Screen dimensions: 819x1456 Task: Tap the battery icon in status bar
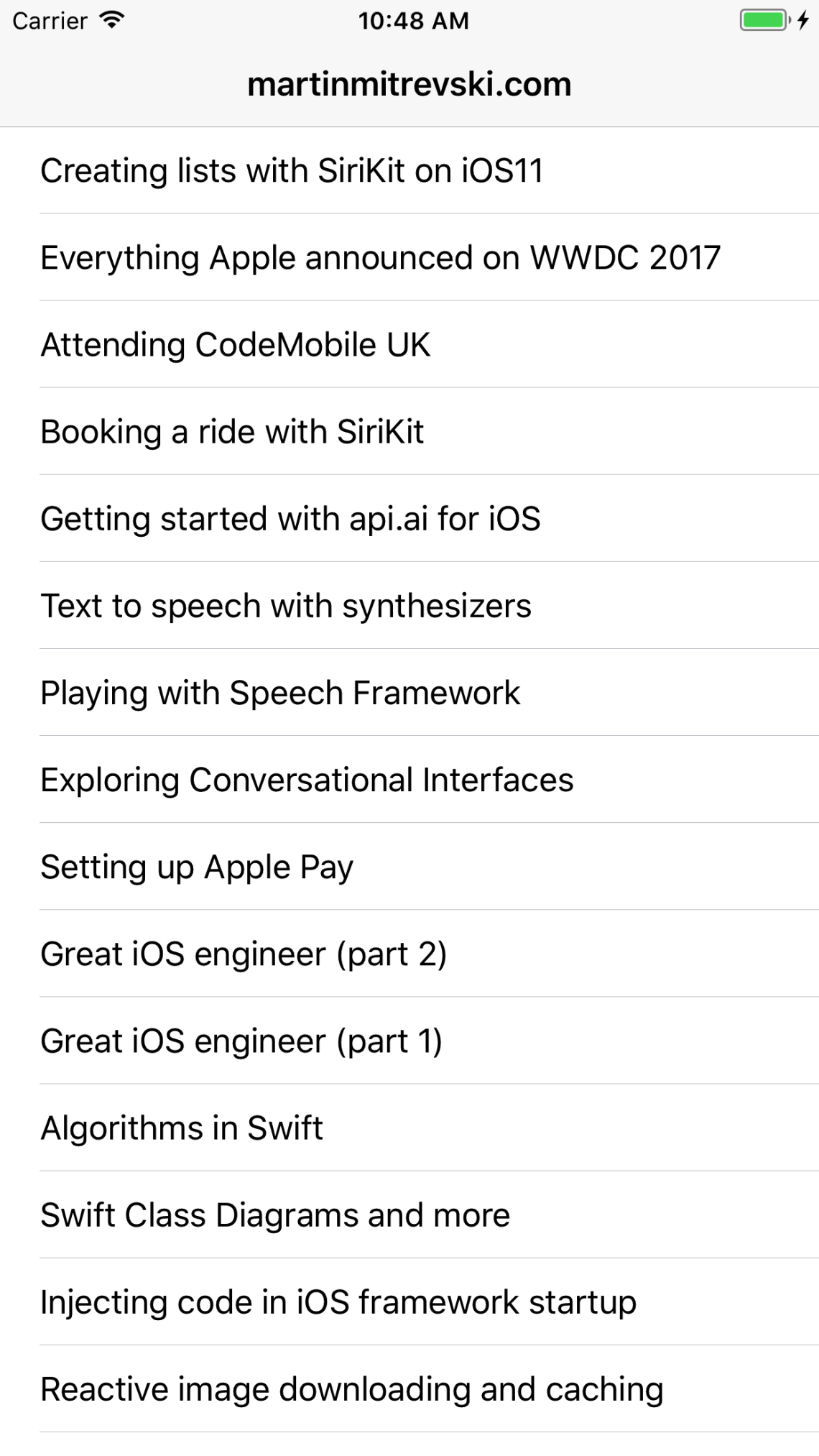764,20
